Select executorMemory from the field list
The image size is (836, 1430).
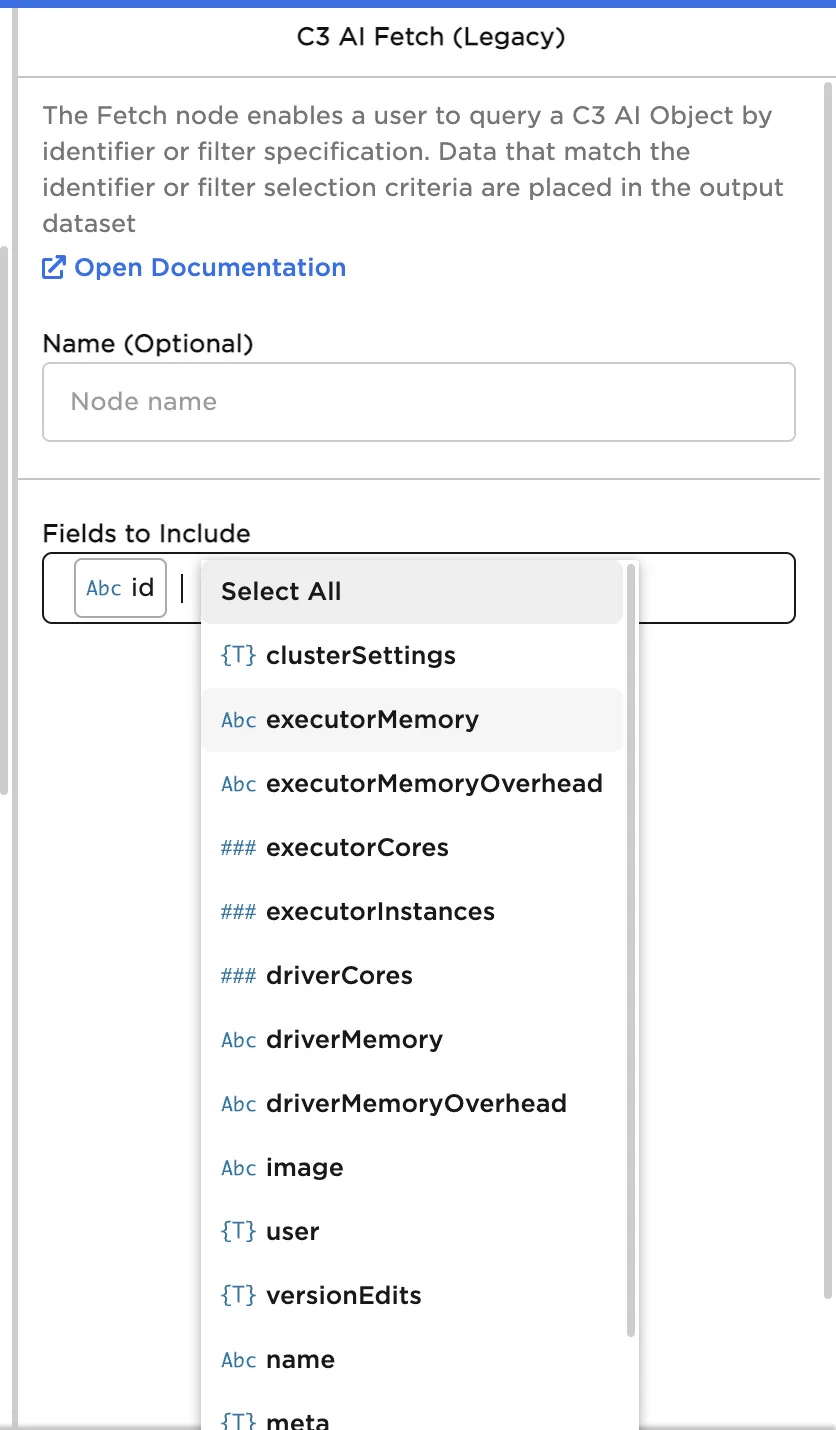pyautogui.click(x=372, y=720)
